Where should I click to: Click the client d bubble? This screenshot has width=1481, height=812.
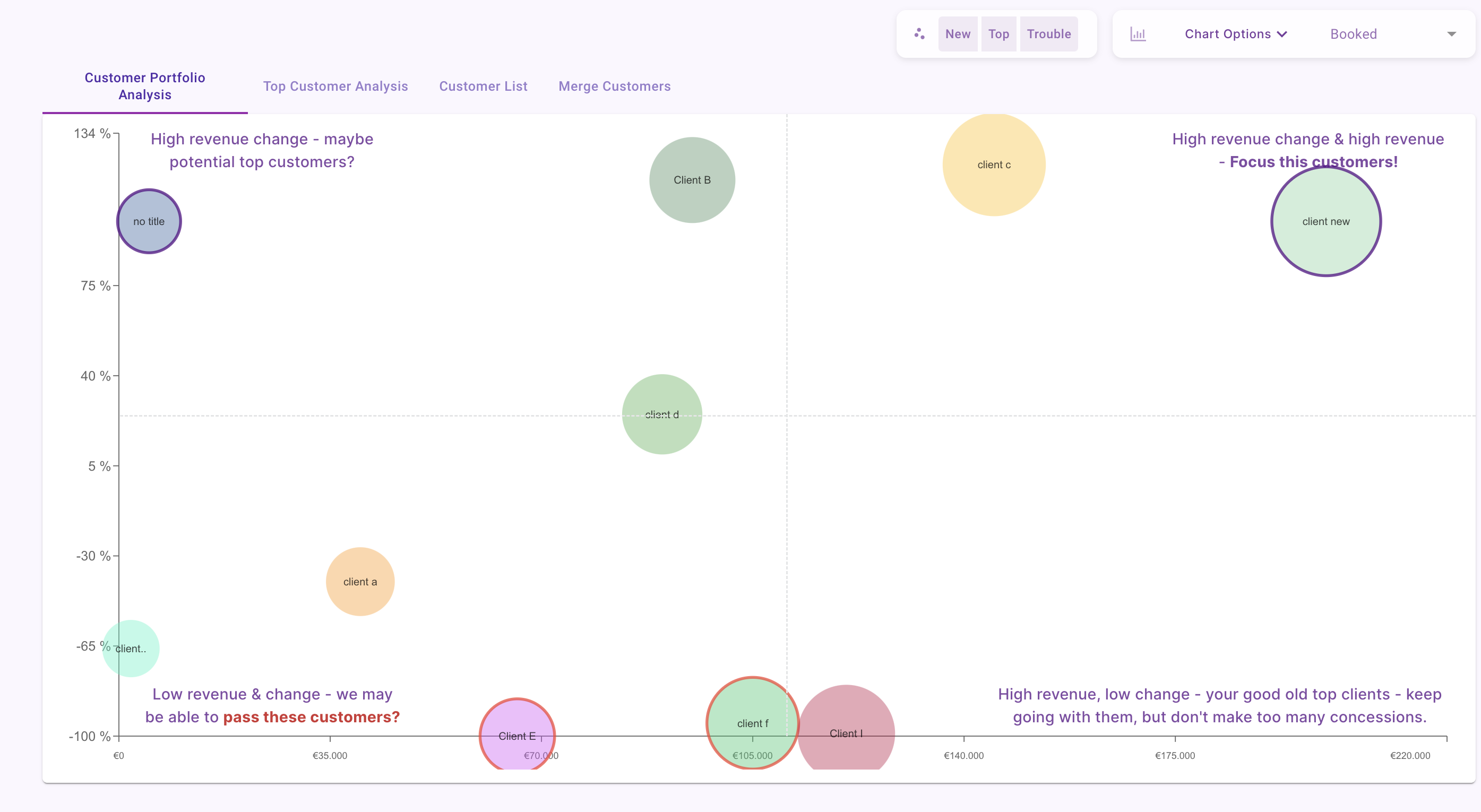(662, 415)
